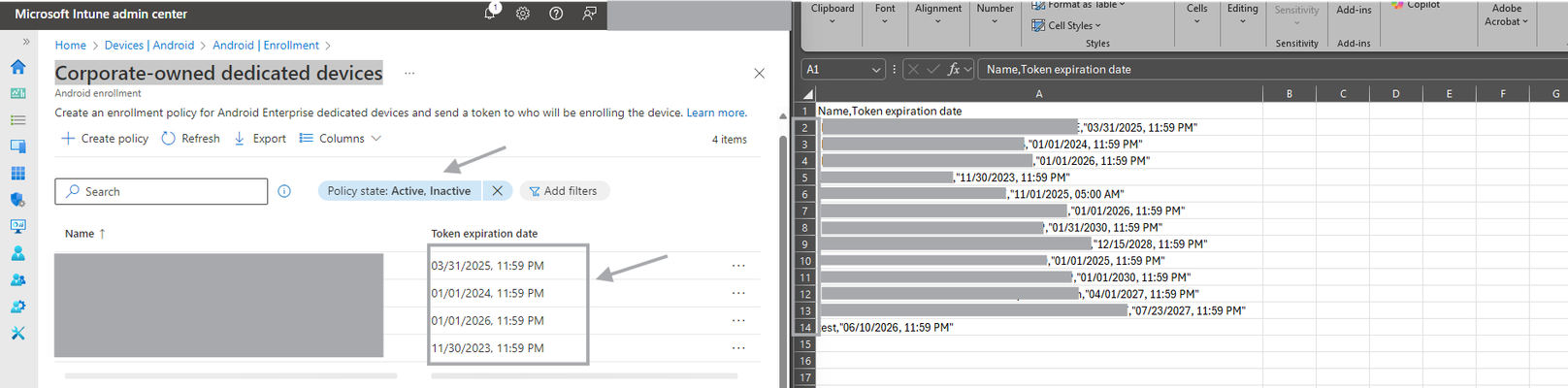This screenshot has width=1568, height=388.
Task: Expand Excel Font group
Action: pos(885,14)
